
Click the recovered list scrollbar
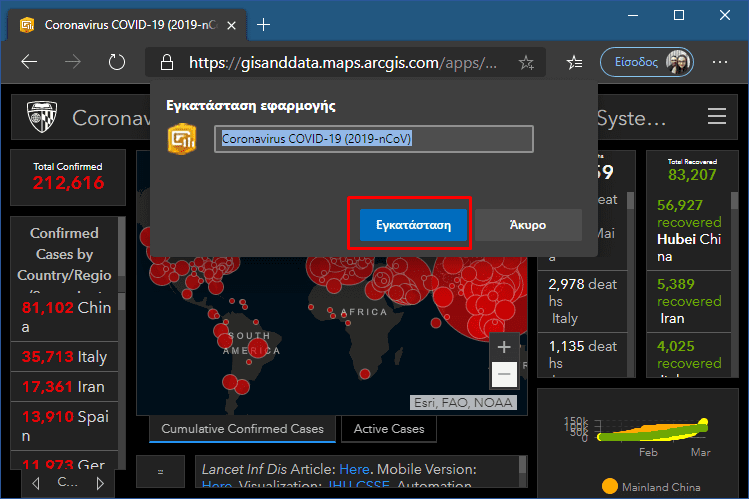tap(735, 201)
